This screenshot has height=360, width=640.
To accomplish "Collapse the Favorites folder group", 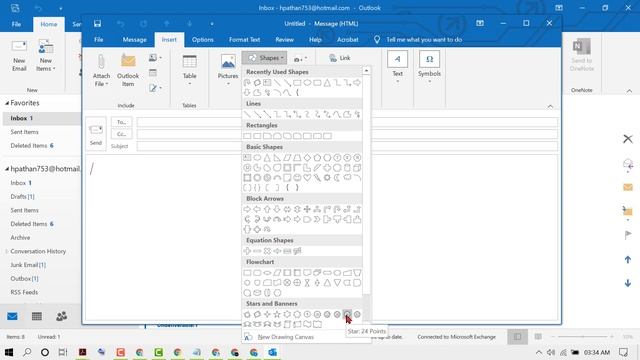I will (7, 103).
